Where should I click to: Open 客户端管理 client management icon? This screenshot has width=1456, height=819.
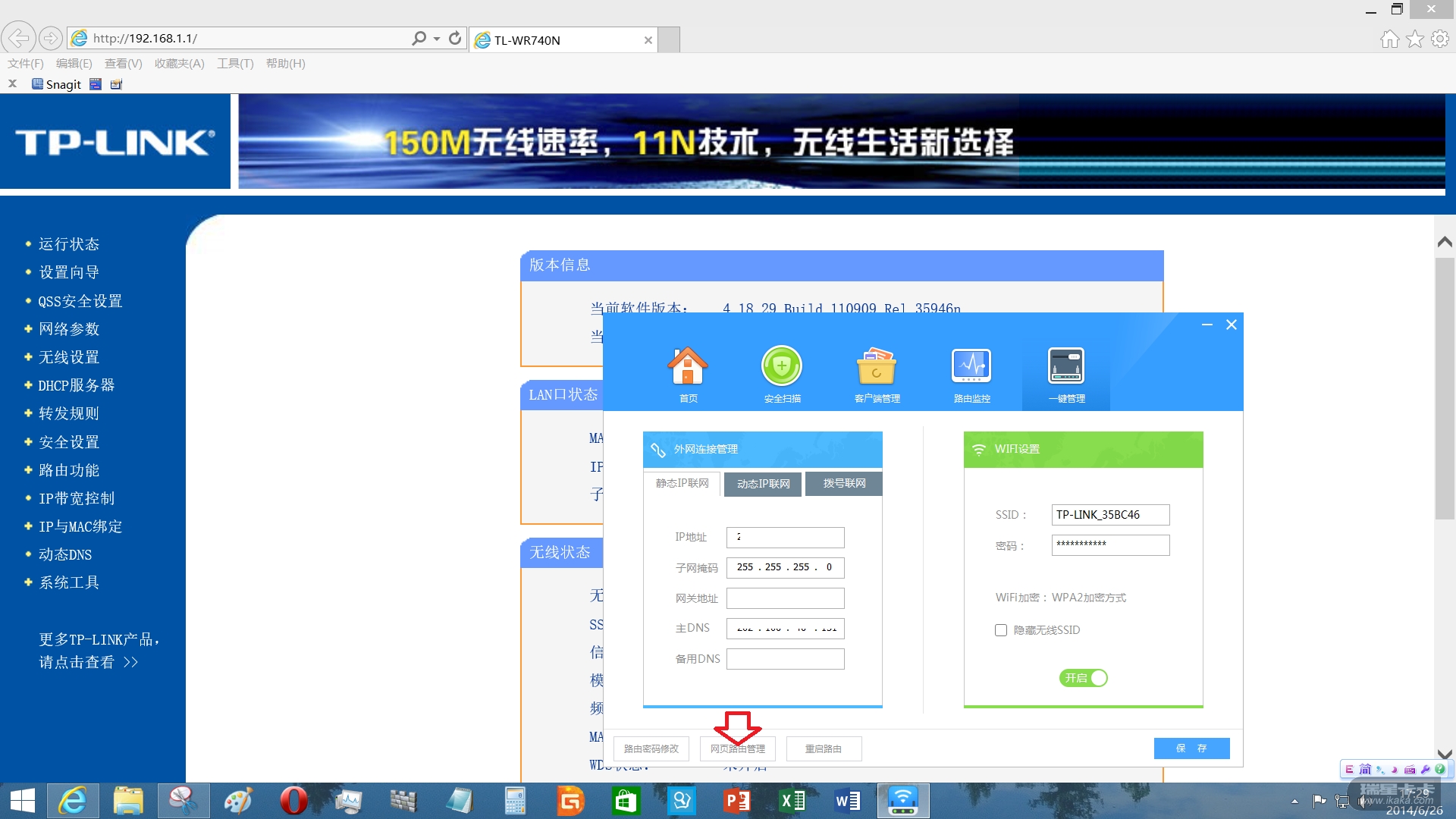(877, 367)
